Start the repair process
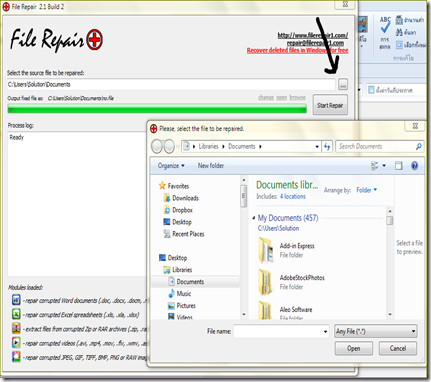 click(x=330, y=105)
